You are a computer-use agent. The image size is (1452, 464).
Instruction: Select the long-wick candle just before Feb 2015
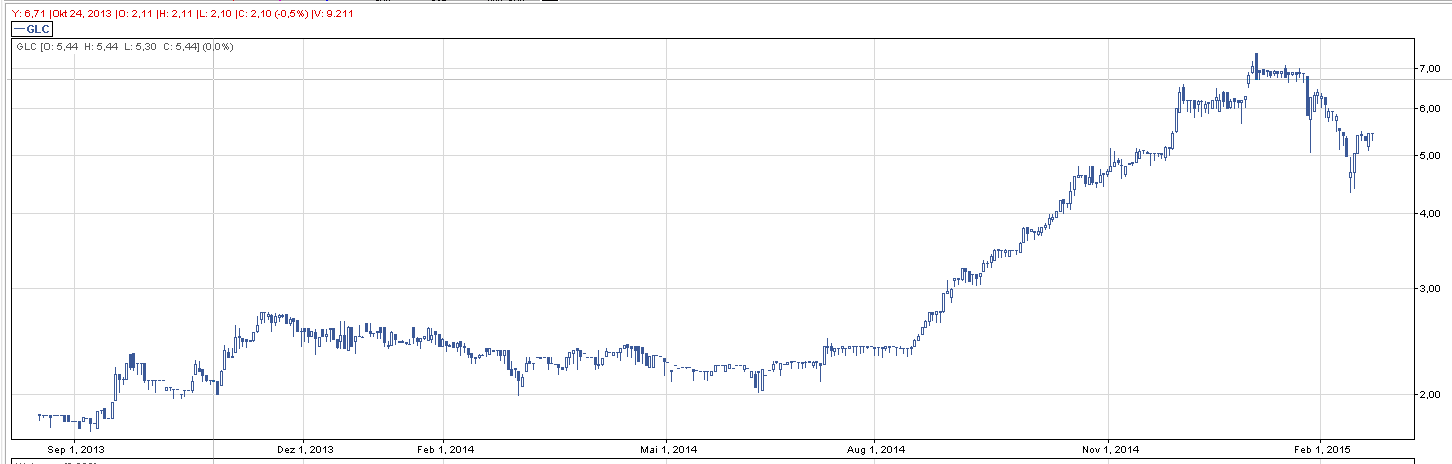click(x=1310, y=125)
